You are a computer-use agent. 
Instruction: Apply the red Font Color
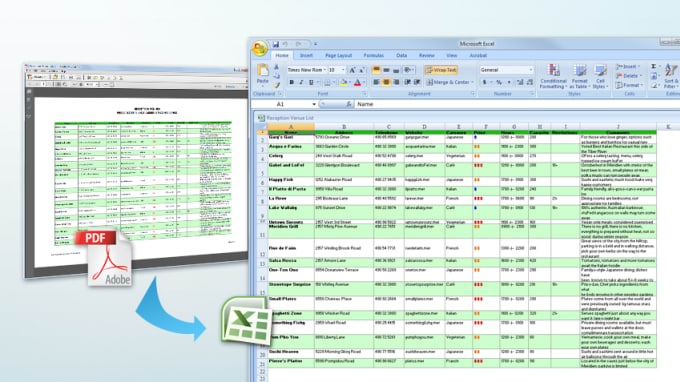point(357,82)
